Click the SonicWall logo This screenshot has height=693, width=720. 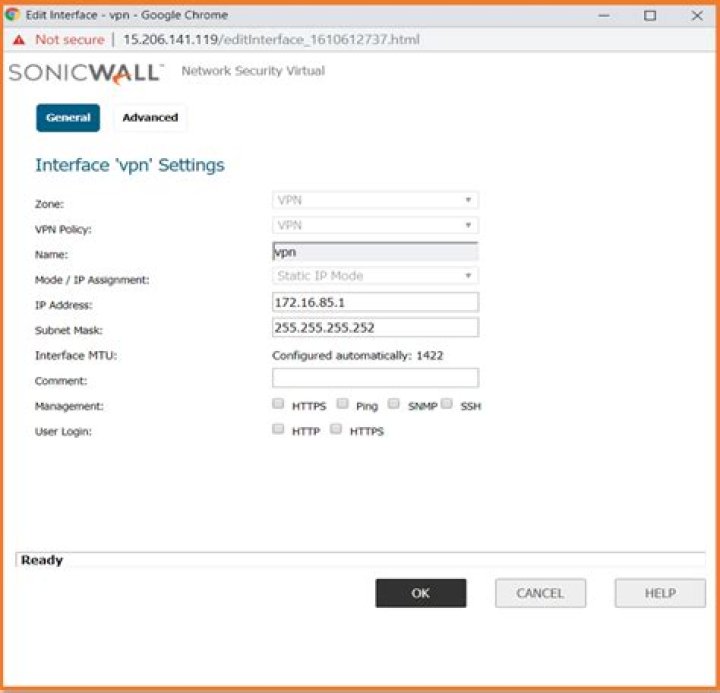pos(86,73)
